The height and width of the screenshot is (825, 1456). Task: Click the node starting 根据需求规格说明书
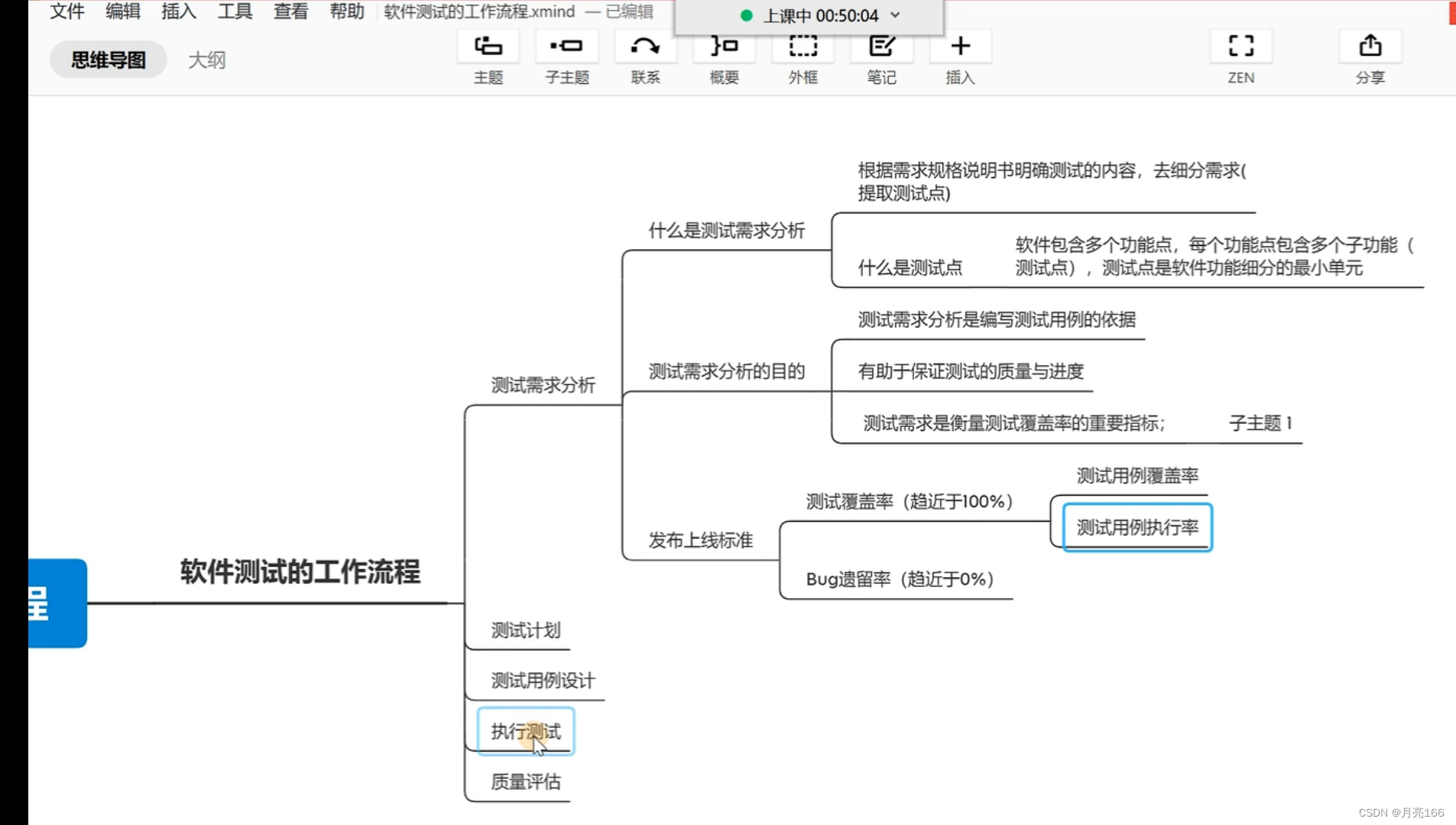coord(1052,182)
